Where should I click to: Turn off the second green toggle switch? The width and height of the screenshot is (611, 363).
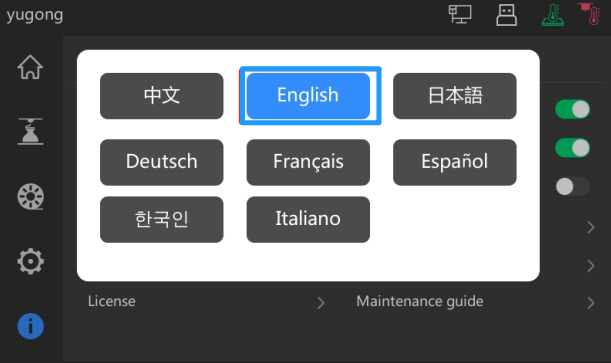[572, 148]
